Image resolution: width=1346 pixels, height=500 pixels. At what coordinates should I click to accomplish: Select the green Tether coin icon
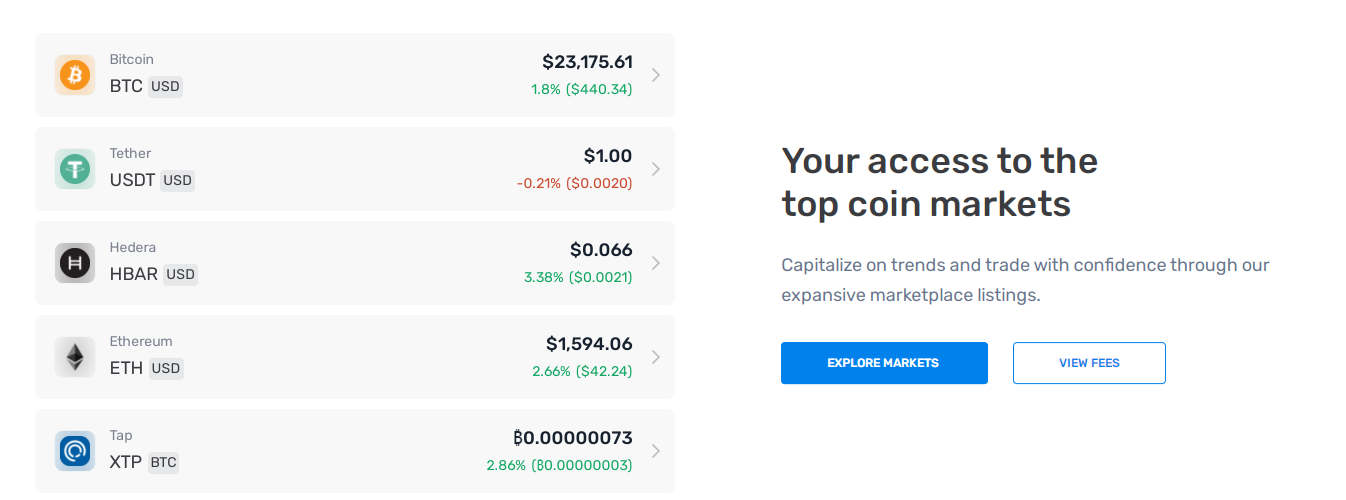coord(75,169)
